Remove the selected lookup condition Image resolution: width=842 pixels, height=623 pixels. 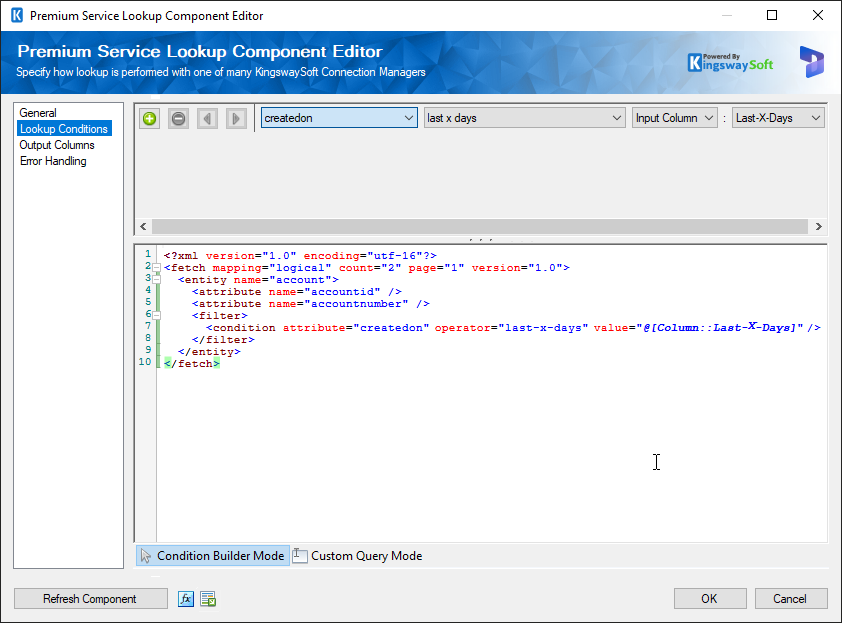[x=178, y=118]
